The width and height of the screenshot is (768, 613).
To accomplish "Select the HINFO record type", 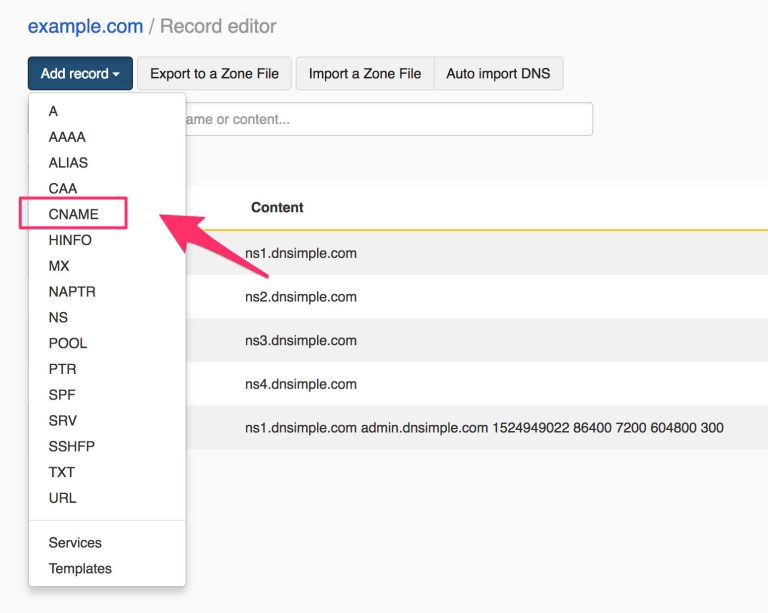I will pos(70,240).
